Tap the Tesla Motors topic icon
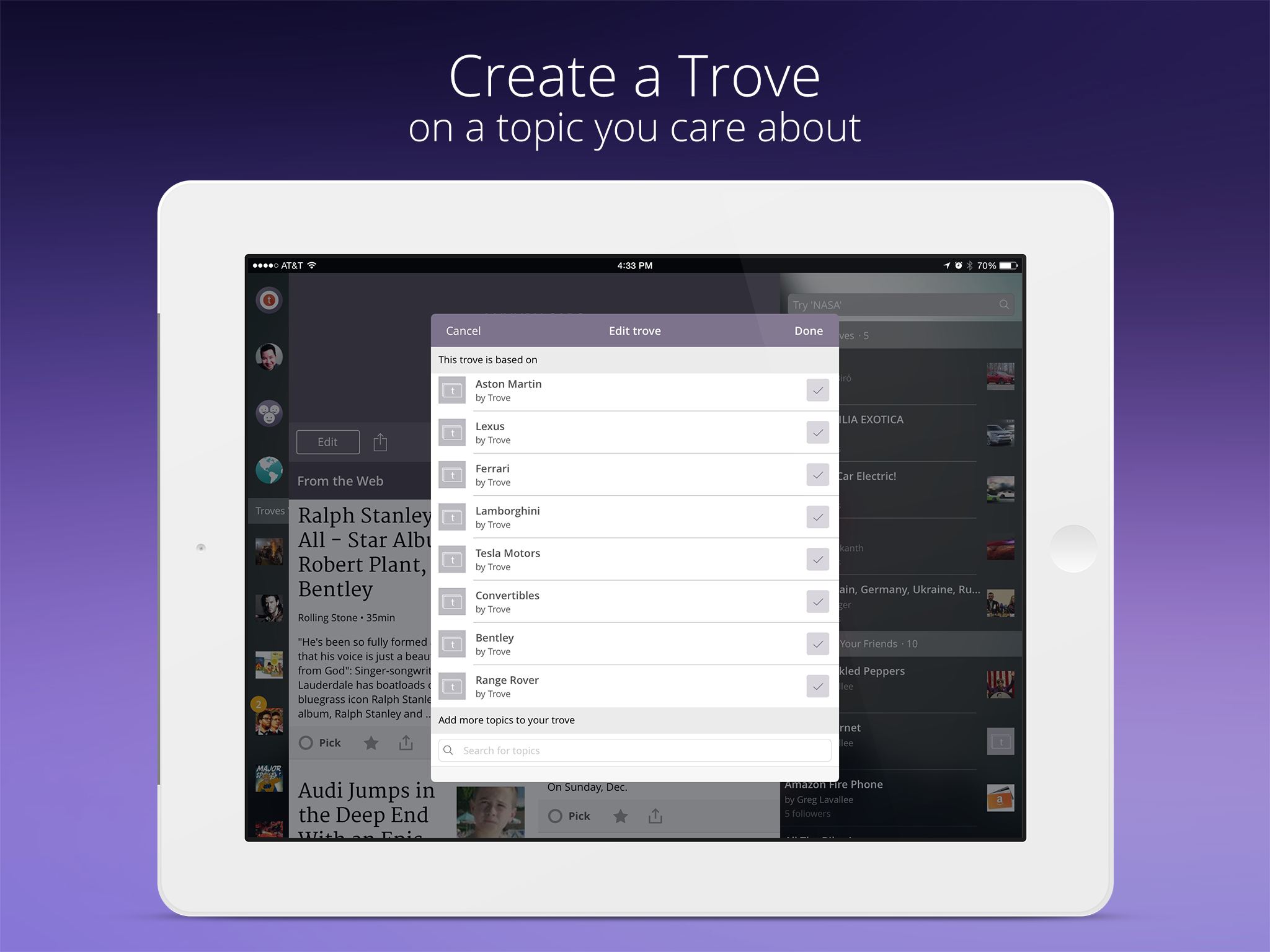This screenshot has height=952, width=1270. coord(452,560)
